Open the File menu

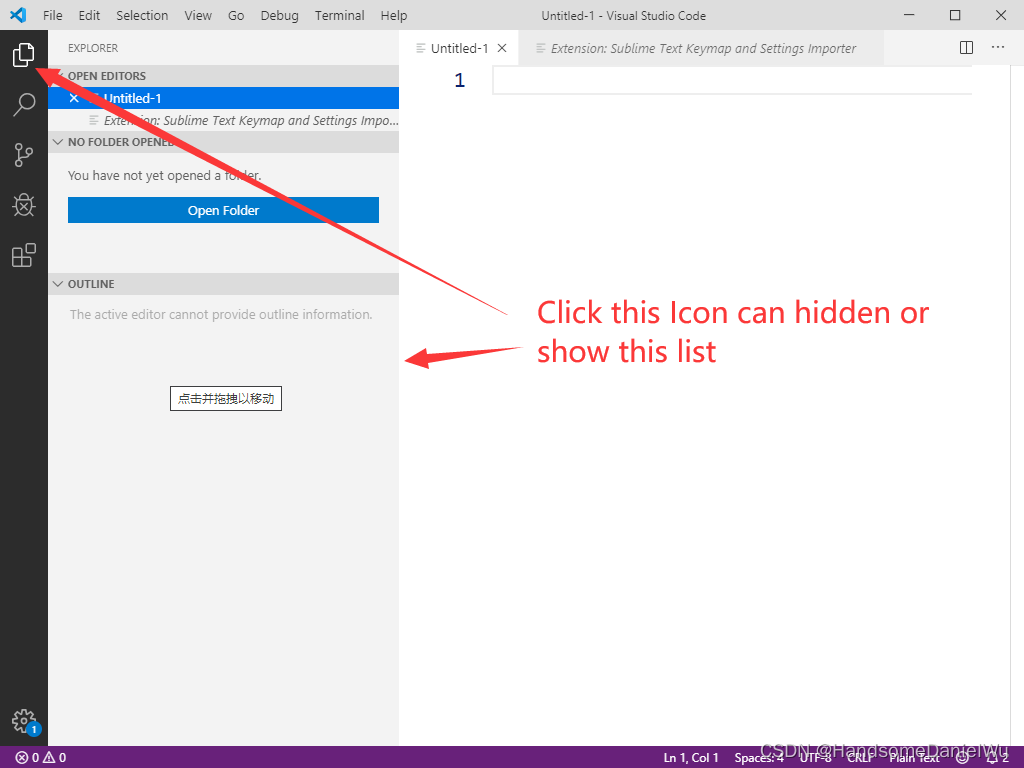pos(52,15)
